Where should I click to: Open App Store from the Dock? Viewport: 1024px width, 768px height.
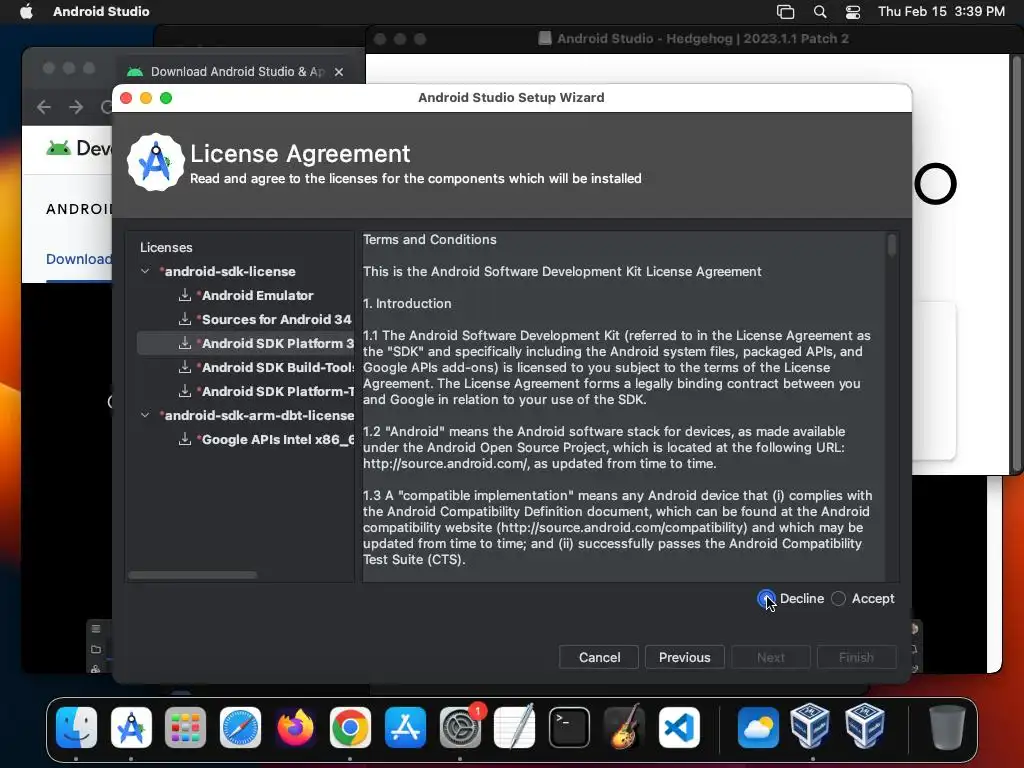coord(405,728)
